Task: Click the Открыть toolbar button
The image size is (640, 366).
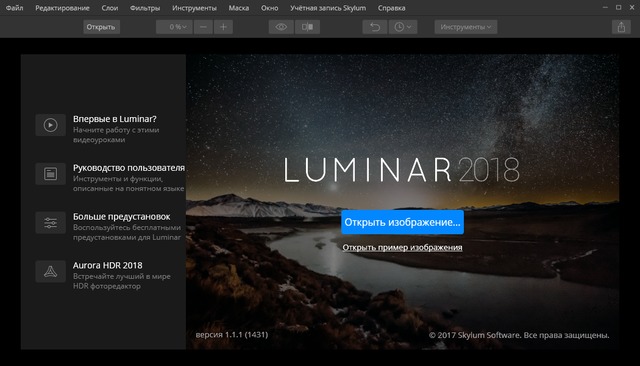Action: pyautogui.click(x=101, y=27)
